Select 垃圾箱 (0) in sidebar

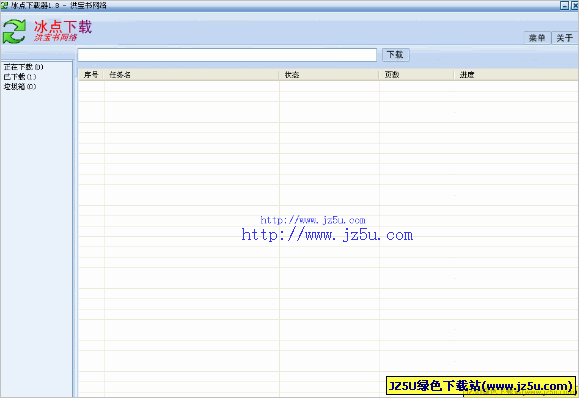(20, 86)
